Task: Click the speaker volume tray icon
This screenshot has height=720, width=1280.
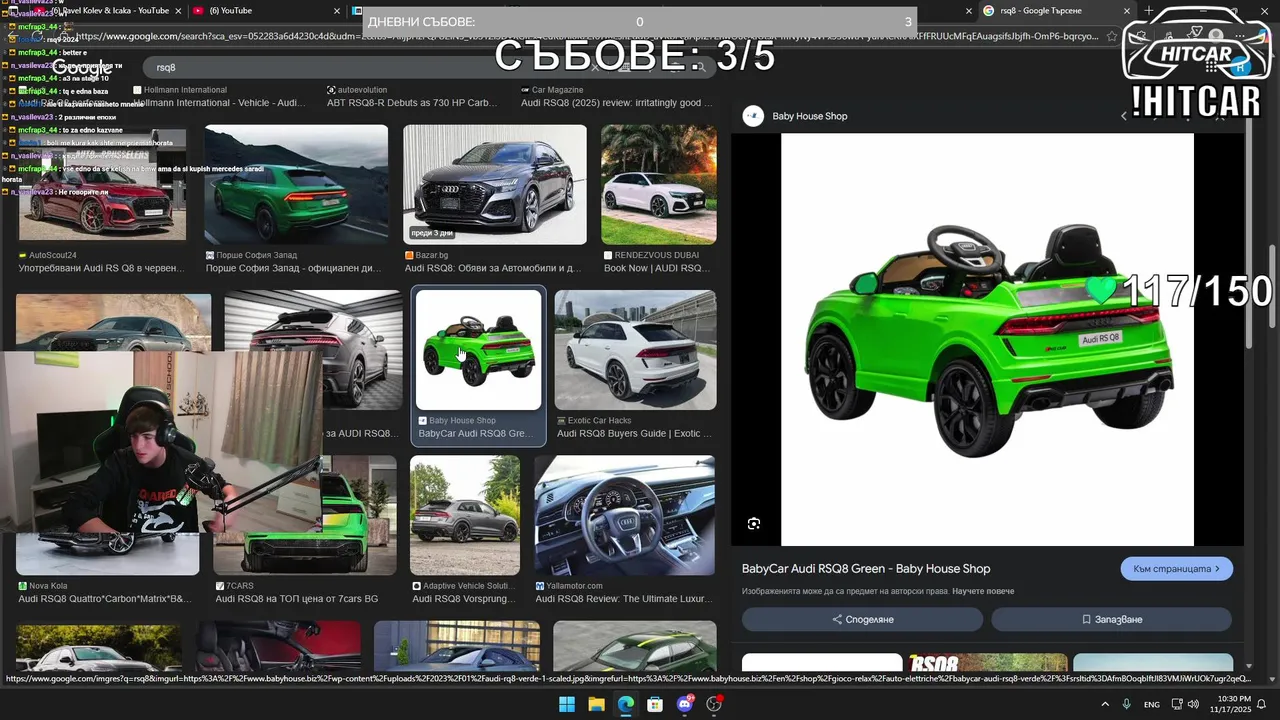Action: pos(1193,704)
